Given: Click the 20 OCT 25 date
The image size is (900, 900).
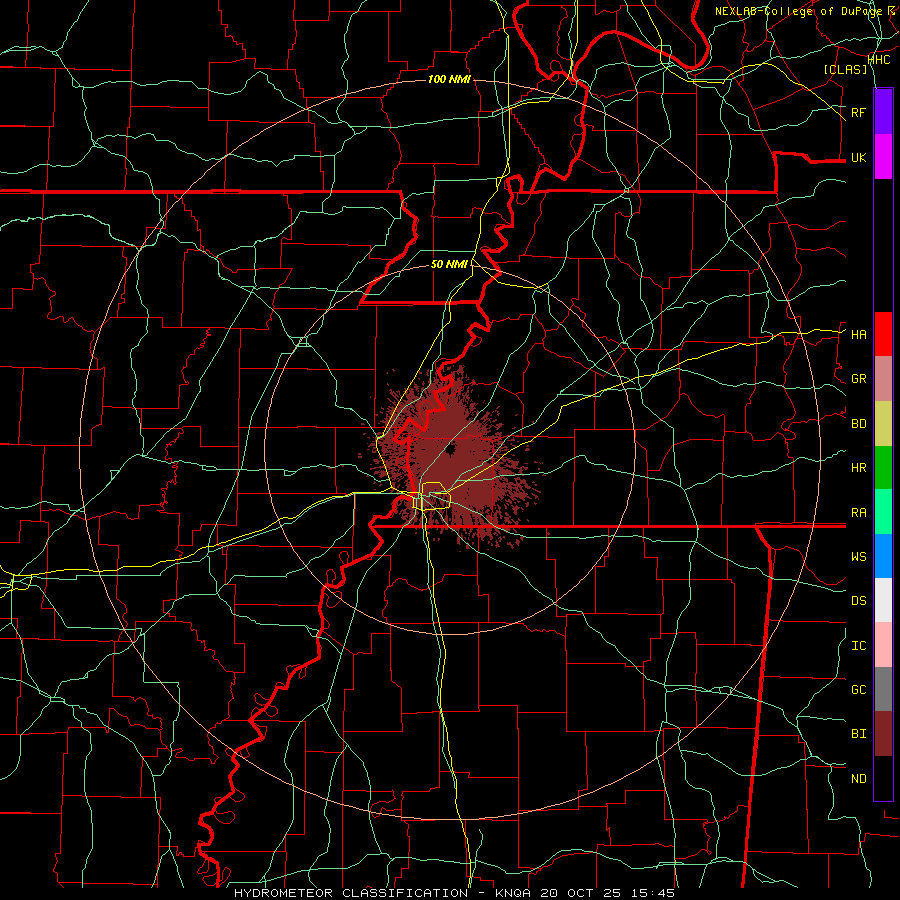Looking at the screenshot, I should (x=581, y=893).
